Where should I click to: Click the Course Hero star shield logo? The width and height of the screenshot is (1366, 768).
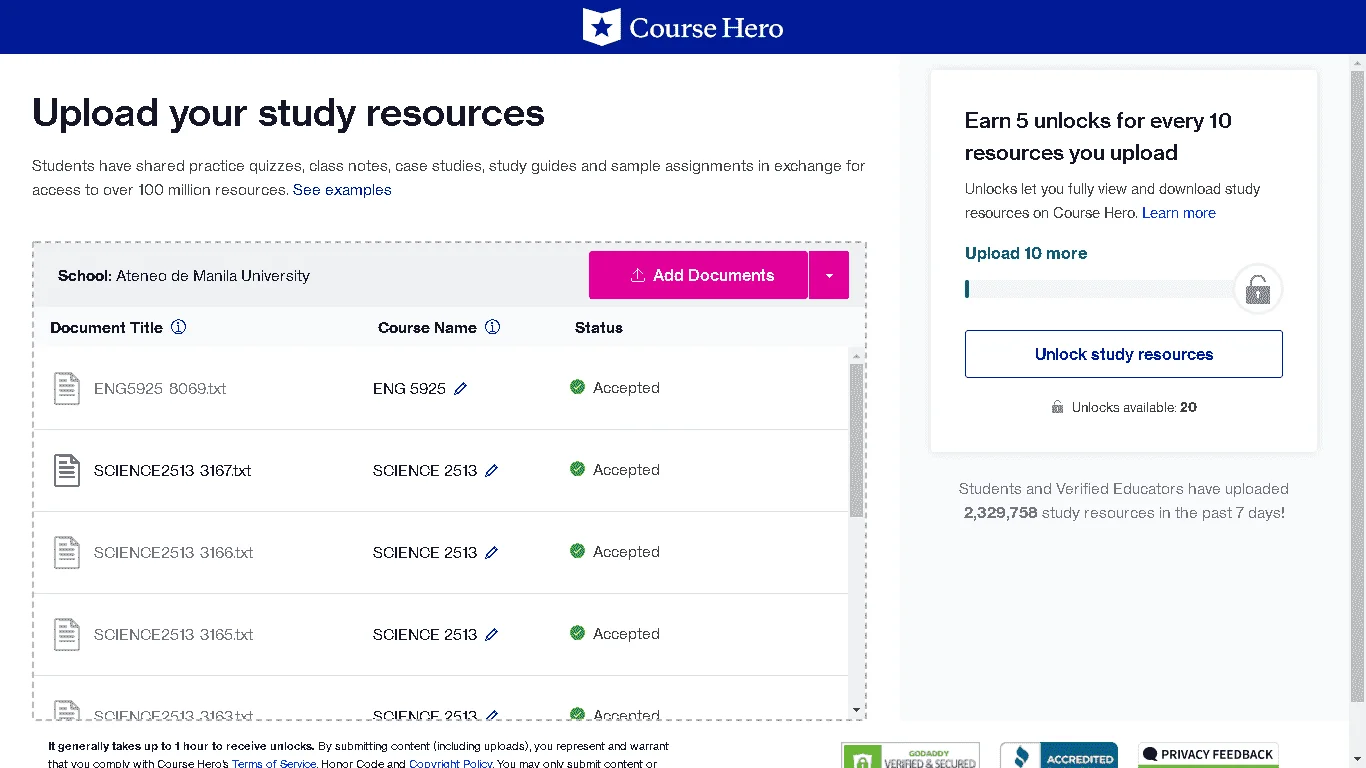(x=602, y=27)
